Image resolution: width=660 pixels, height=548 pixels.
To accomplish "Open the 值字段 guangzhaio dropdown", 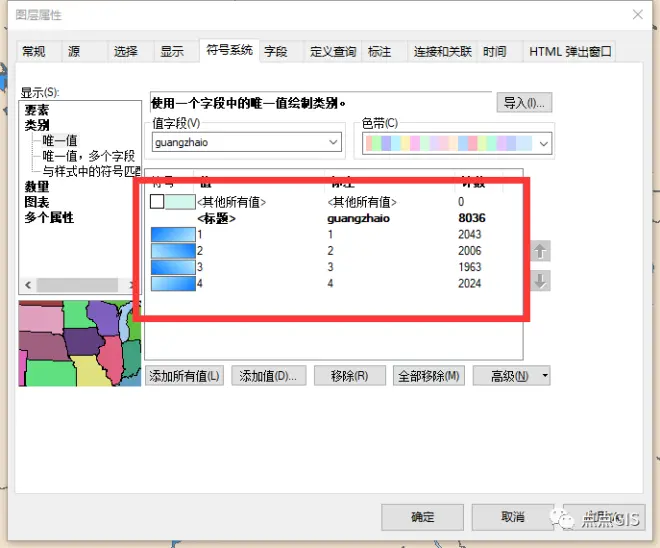I will pyautogui.click(x=333, y=142).
